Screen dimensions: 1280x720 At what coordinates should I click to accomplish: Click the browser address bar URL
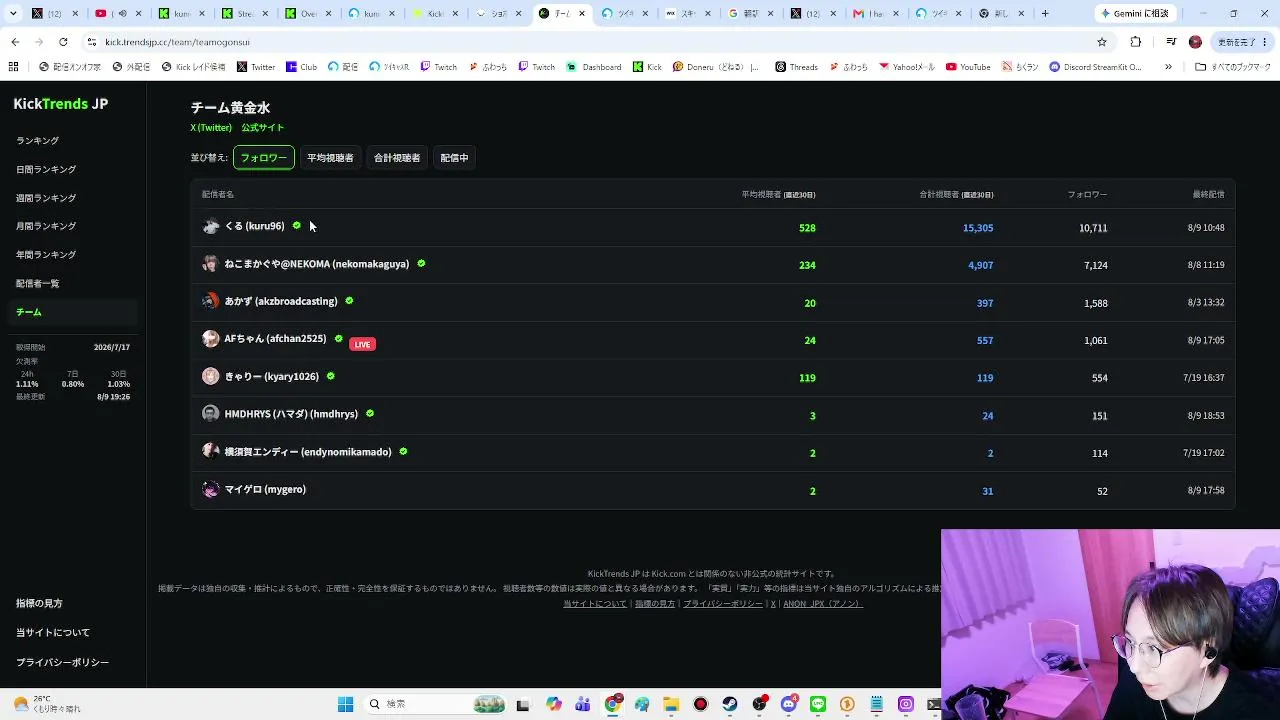pyautogui.click(x=177, y=42)
